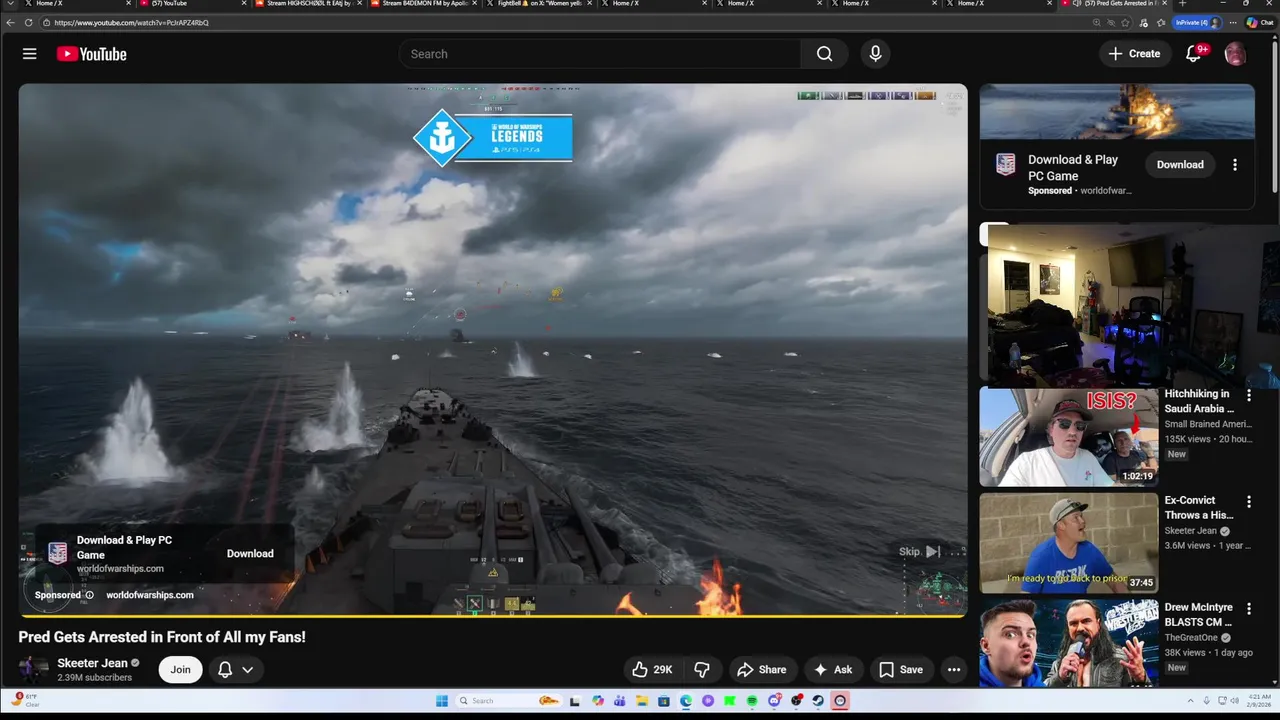Open Ex-Convict Throws a His... video thumbnail
1280x720 pixels.
(x=1068, y=543)
